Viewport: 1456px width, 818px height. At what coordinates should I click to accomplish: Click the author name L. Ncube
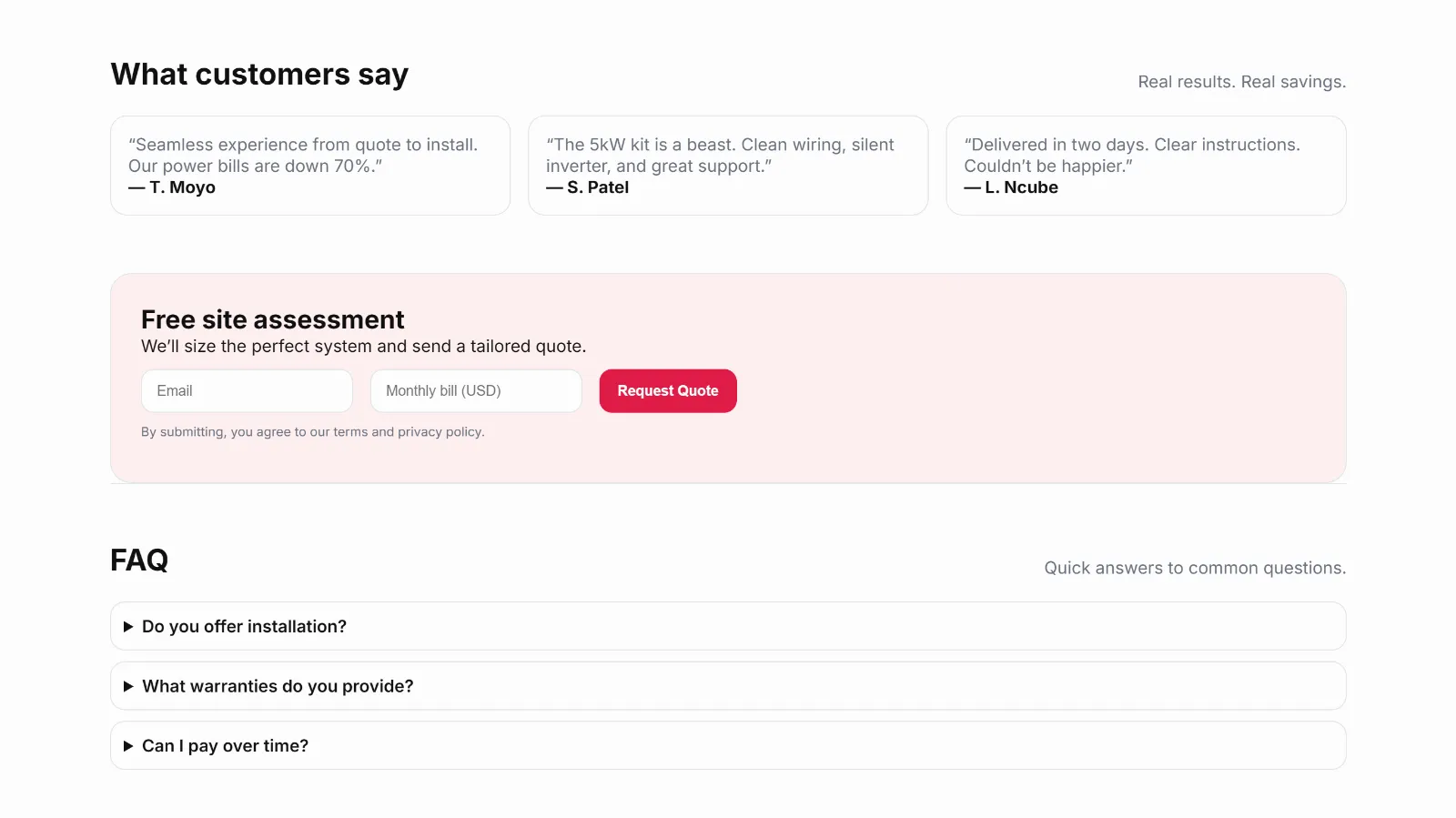[1020, 187]
